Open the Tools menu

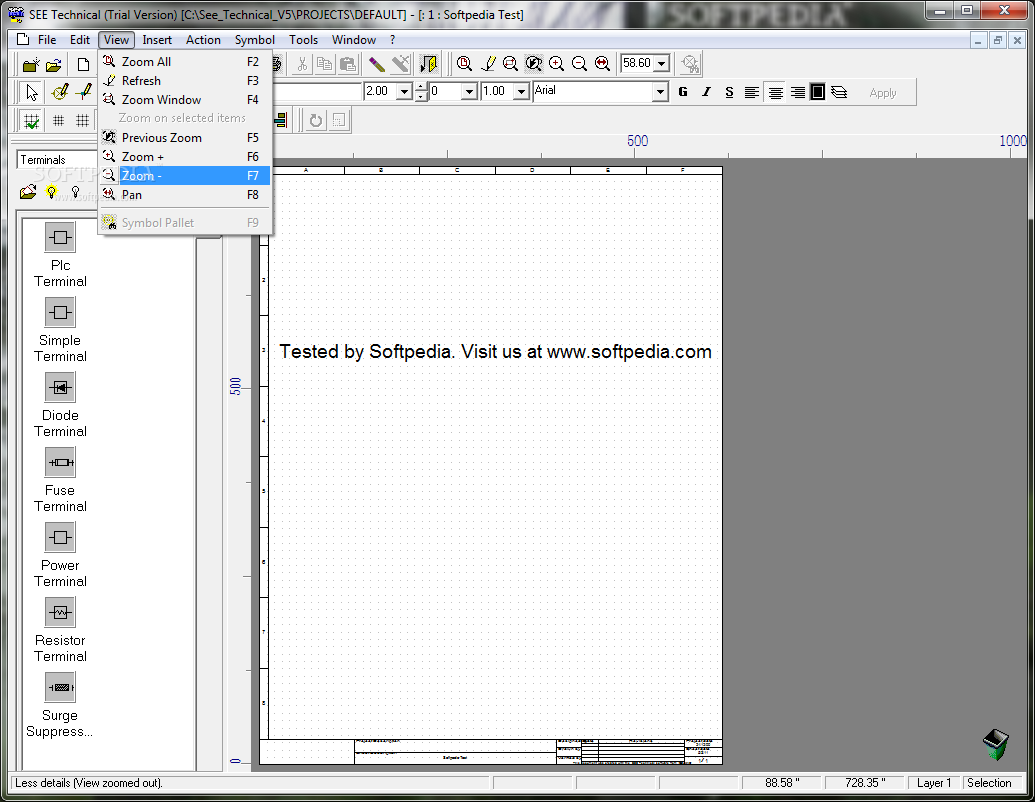pyautogui.click(x=303, y=40)
